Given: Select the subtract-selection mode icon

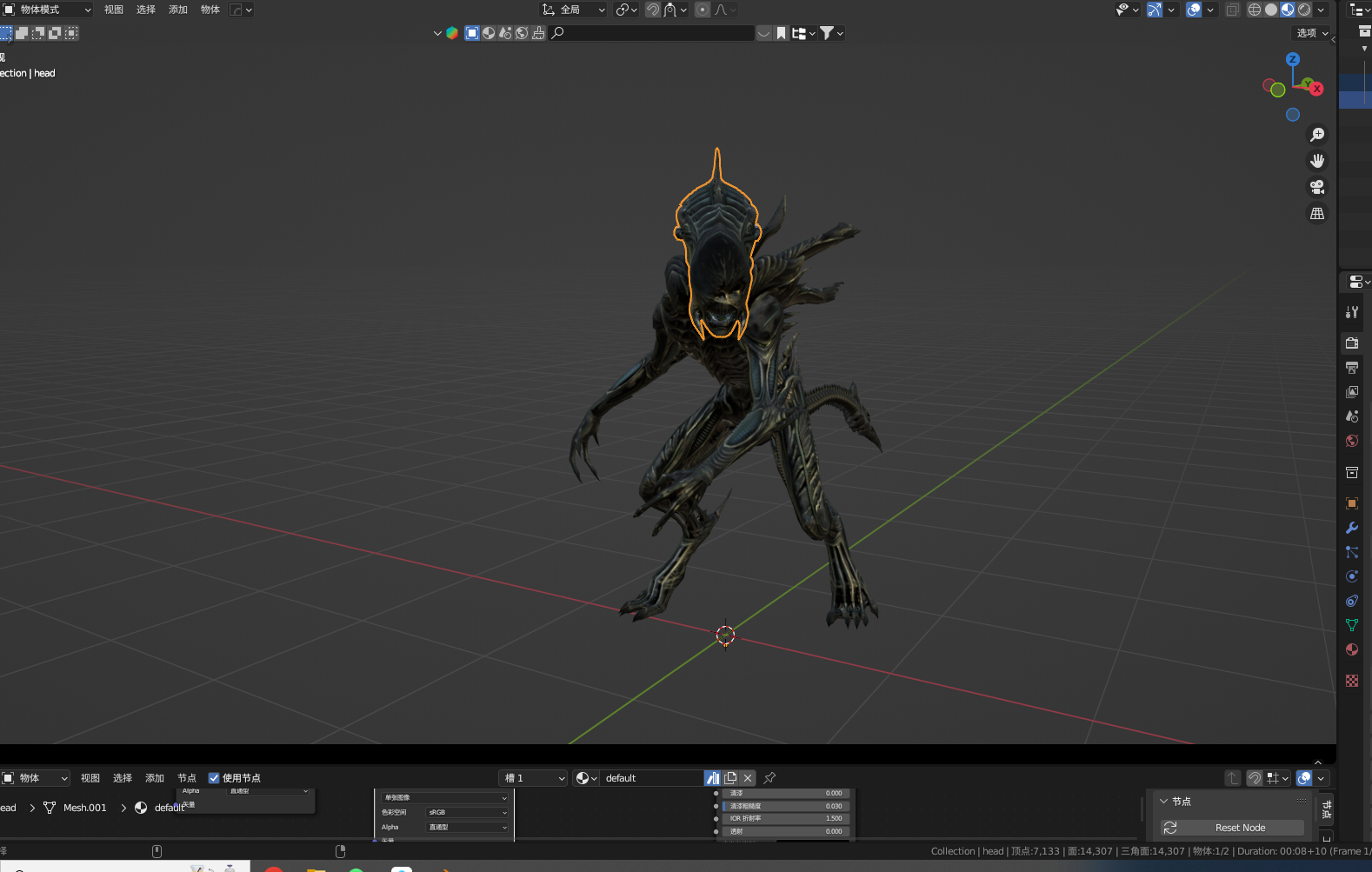Looking at the screenshot, I should [x=38, y=33].
